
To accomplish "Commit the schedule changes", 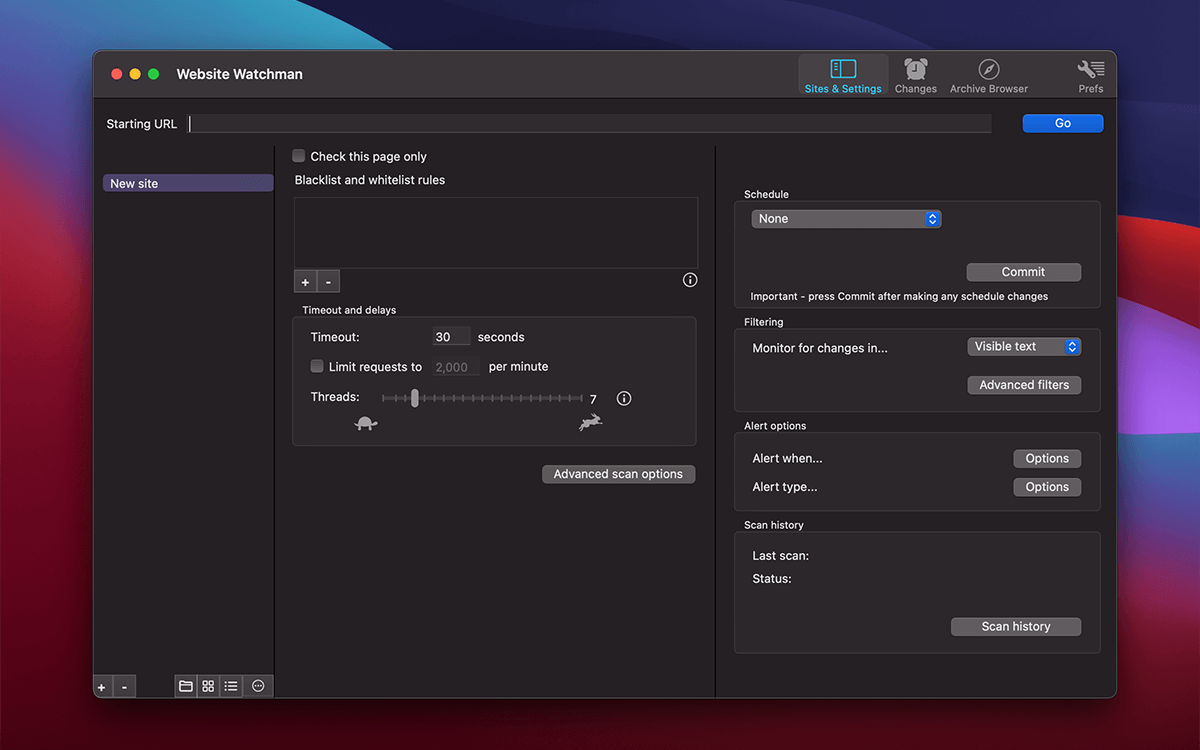I will click(1023, 272).
